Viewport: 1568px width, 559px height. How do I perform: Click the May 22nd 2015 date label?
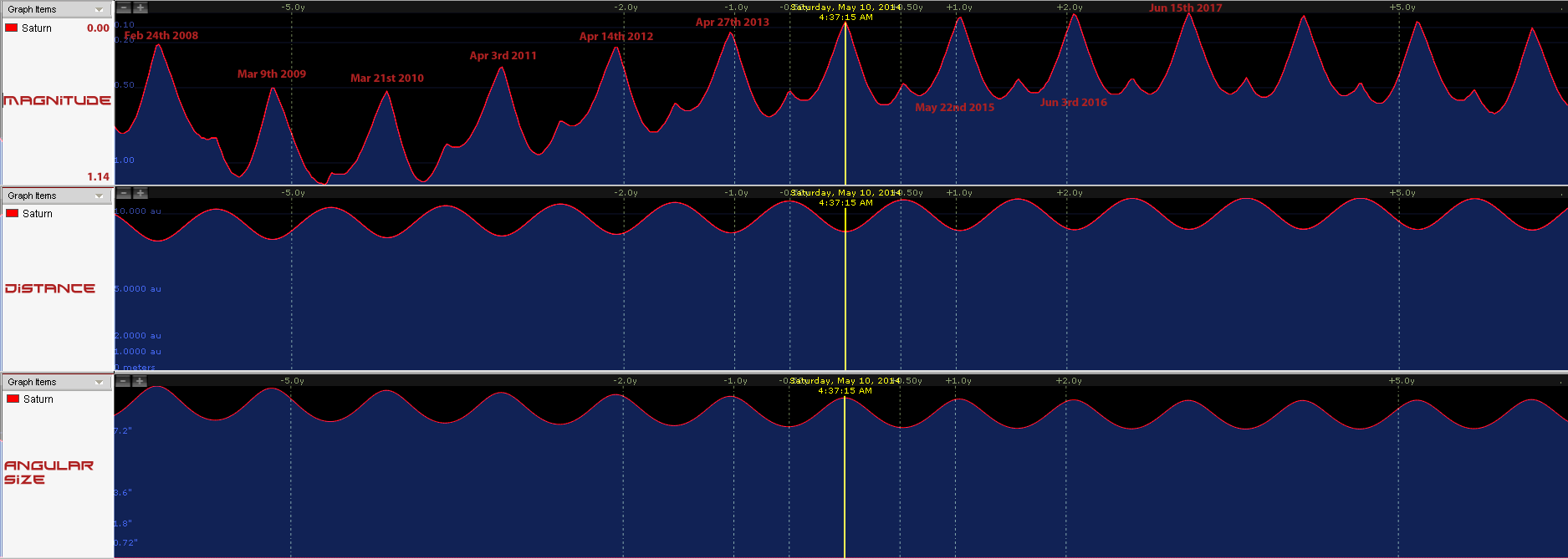pyautogui.click(x=954, y=108)
